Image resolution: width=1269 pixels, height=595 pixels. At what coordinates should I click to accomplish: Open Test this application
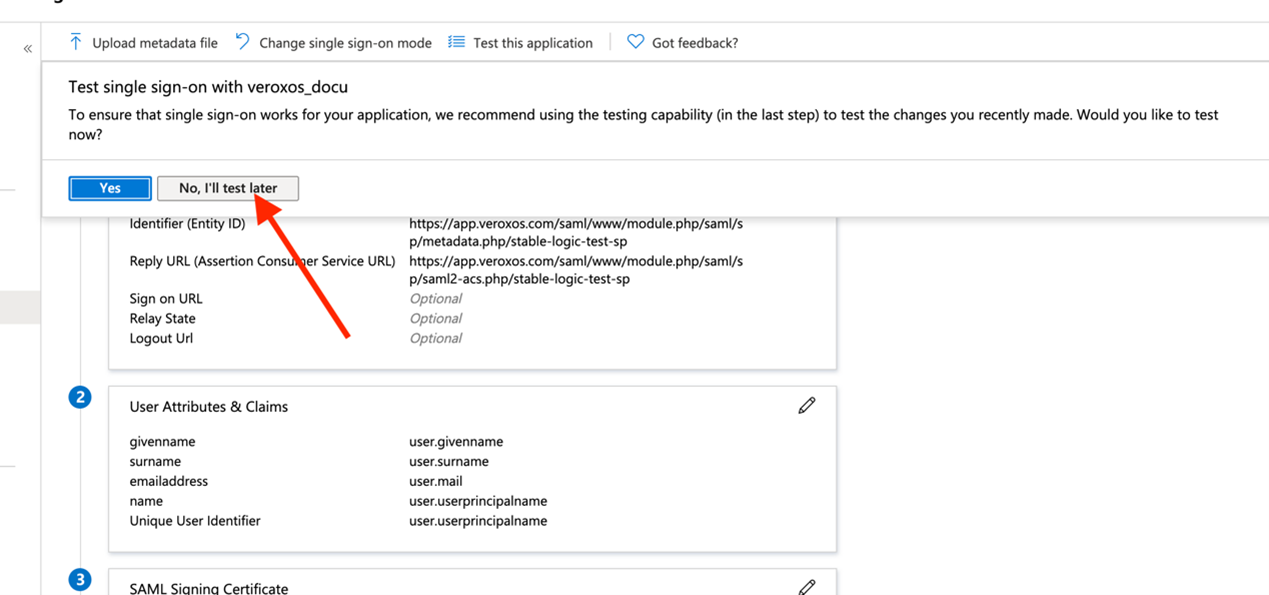point(533,43)
